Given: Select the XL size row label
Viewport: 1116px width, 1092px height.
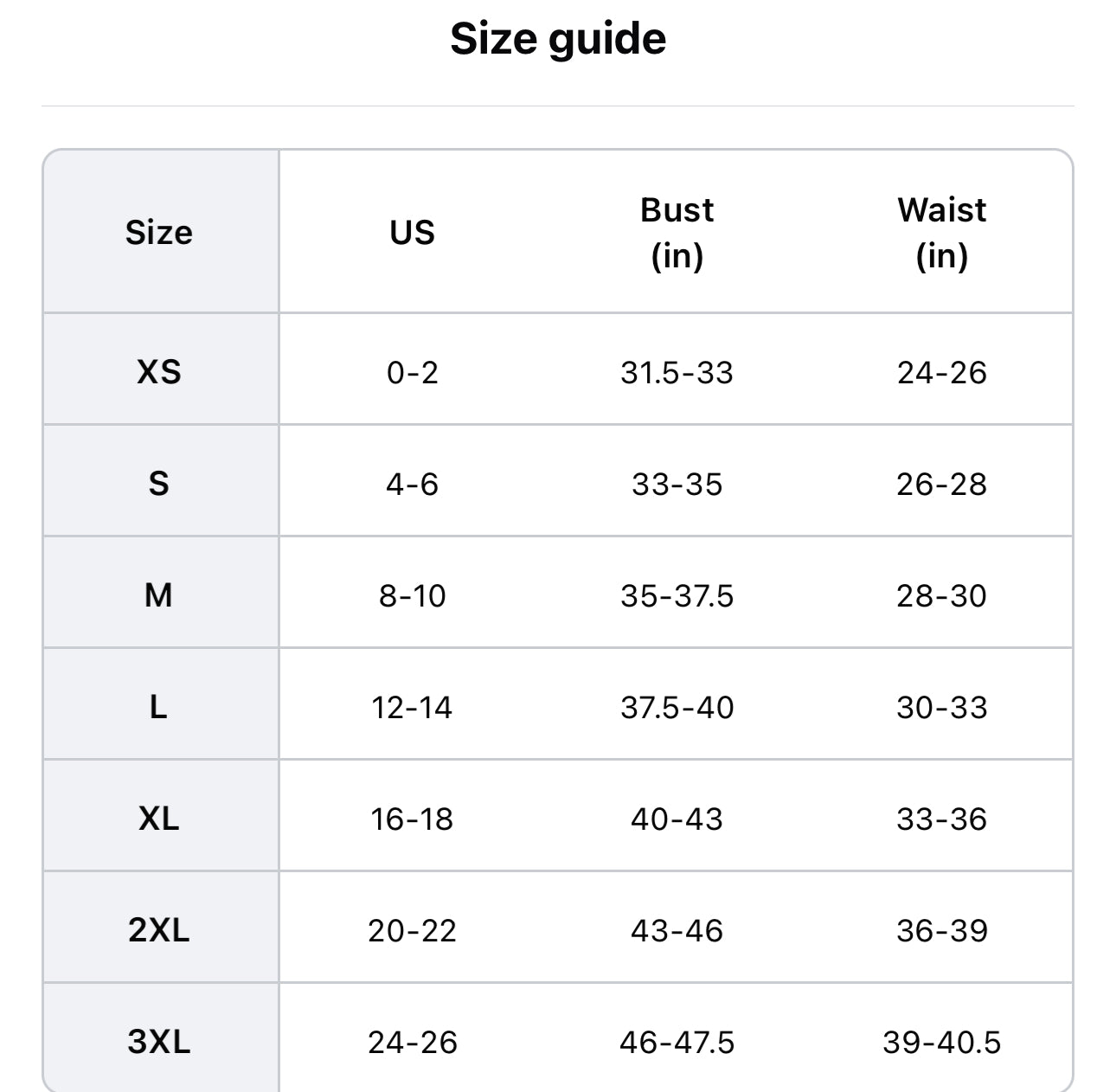Looking at the screenshot, I should point(159,819).
